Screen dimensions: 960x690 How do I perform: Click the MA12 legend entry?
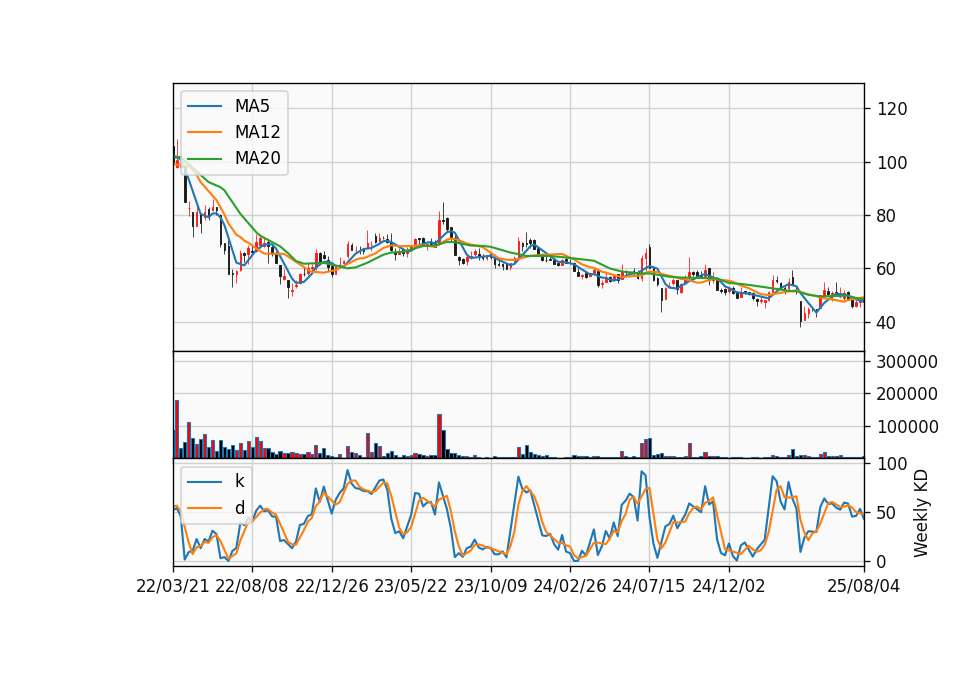pyautogui.click(x=234, y=132)
